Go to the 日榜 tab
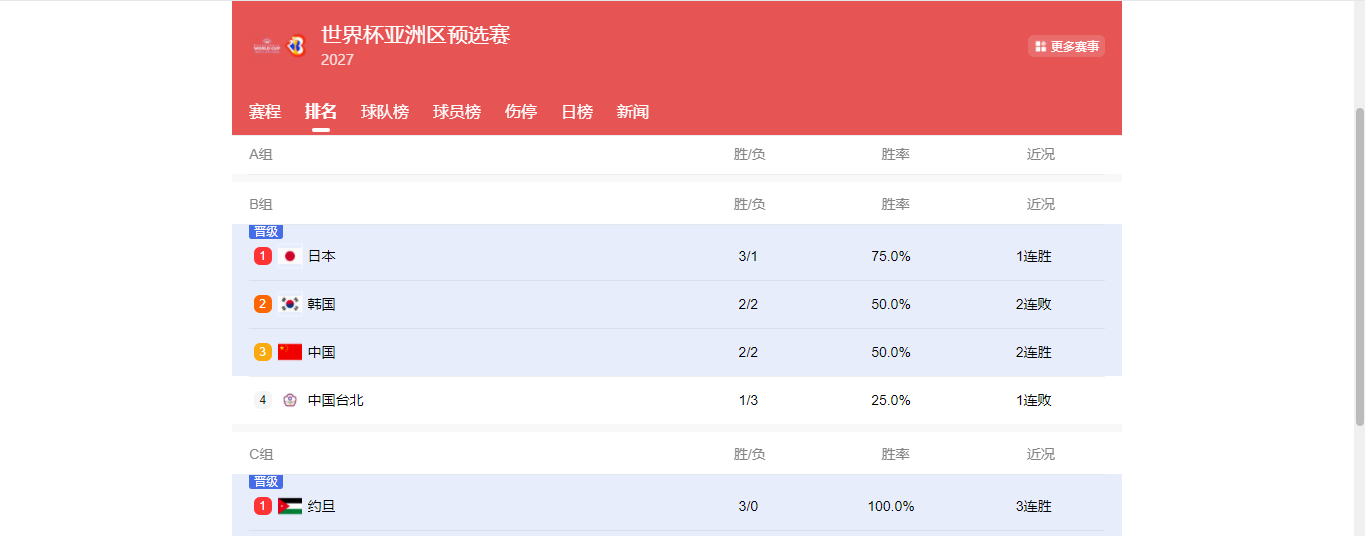The image size is (1365, 536). click(577, 112)
